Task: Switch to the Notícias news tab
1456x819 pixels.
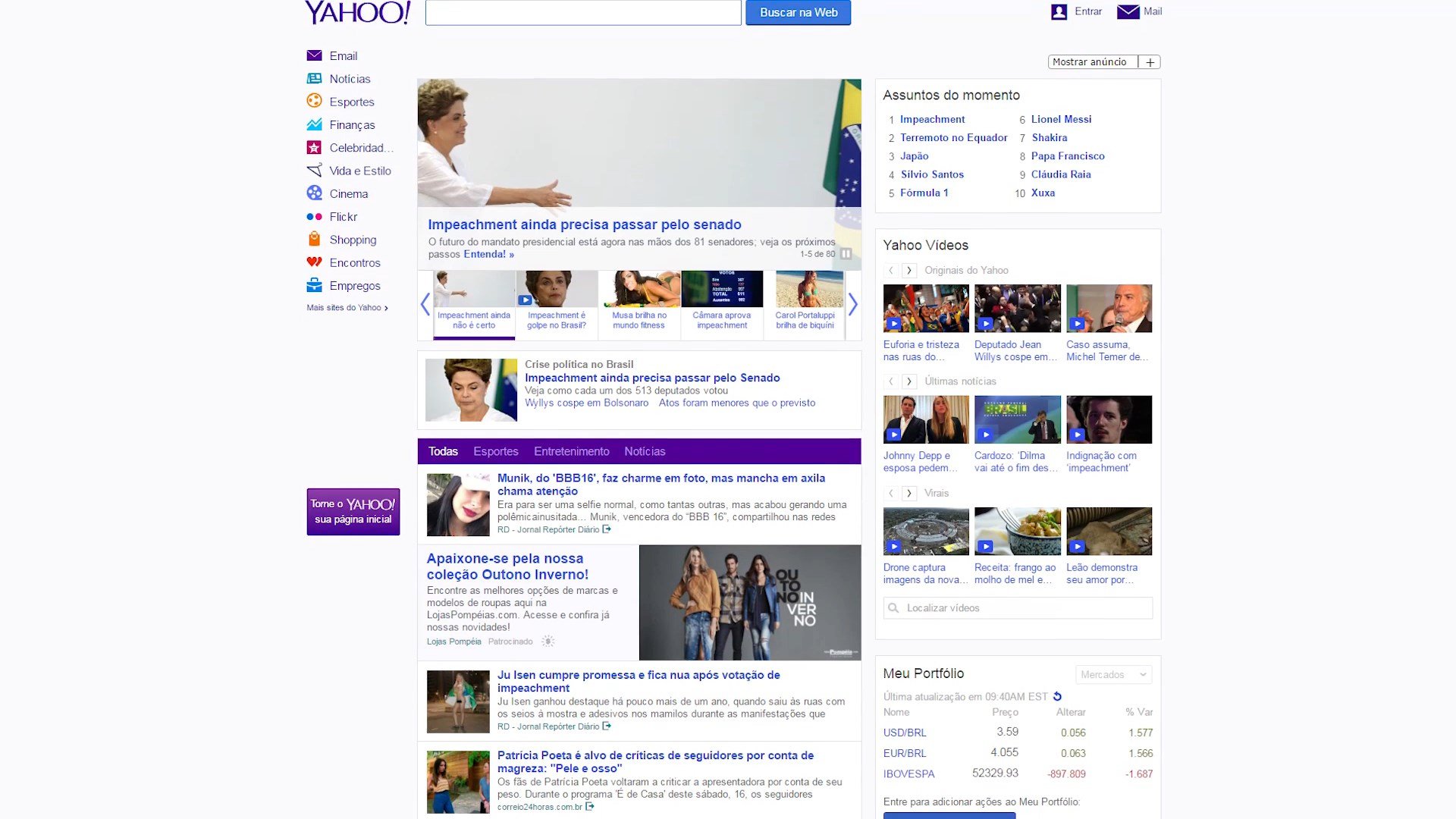Action: (x=645, y=451)
